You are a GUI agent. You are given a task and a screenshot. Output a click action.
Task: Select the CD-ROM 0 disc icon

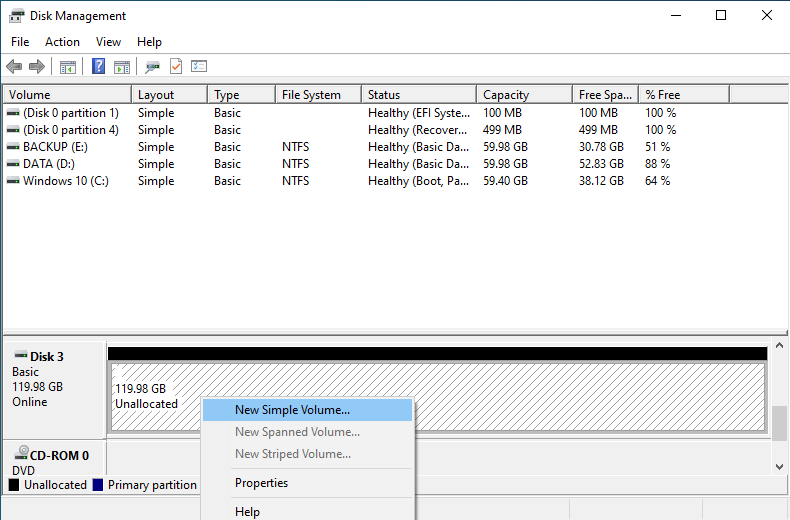tap(21, 452)
